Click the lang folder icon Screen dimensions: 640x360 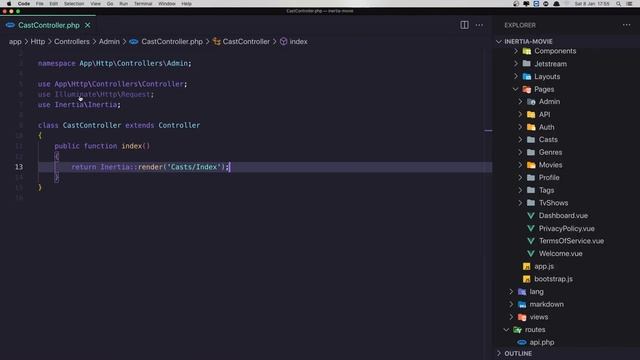coord(522,291)
